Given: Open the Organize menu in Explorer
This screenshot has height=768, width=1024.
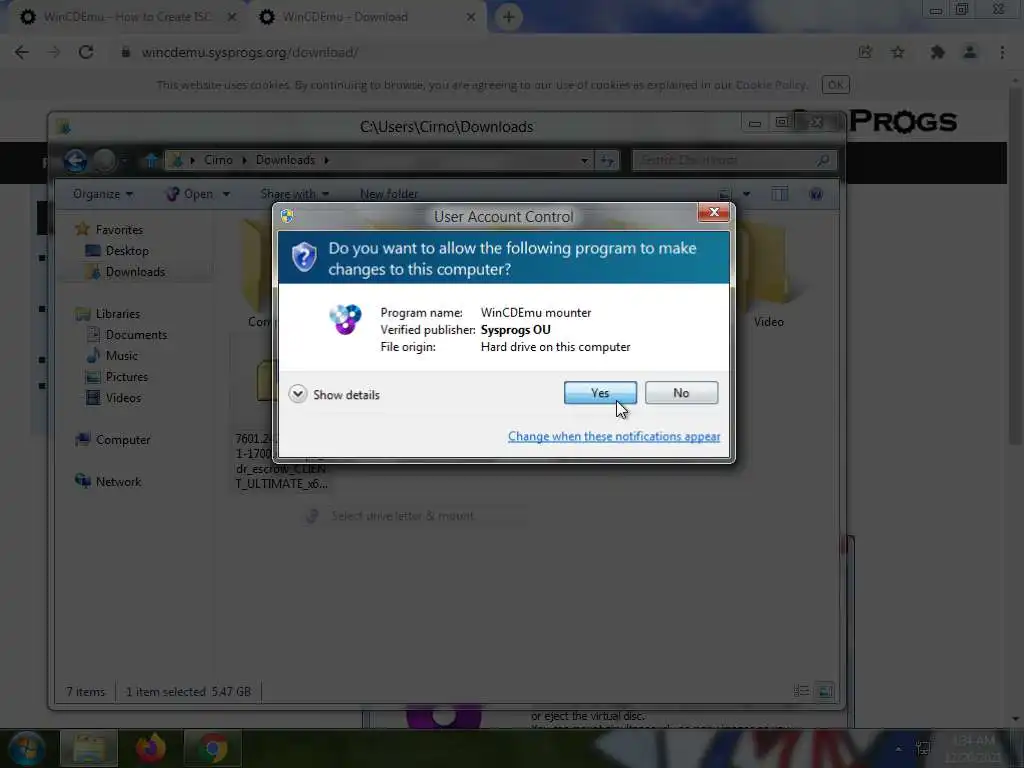Looking at the screenshot, I should pos(103,194).
